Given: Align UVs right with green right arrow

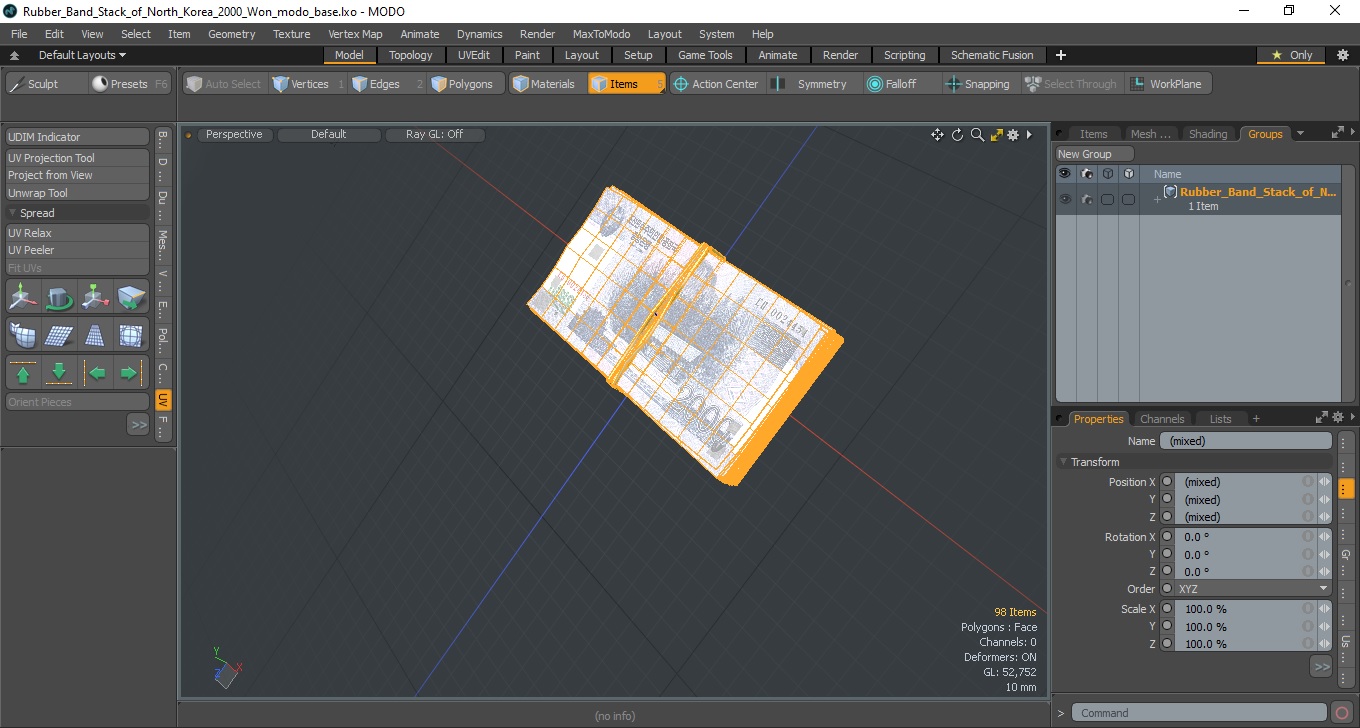Looking at the screenshot, I should 131,372.
